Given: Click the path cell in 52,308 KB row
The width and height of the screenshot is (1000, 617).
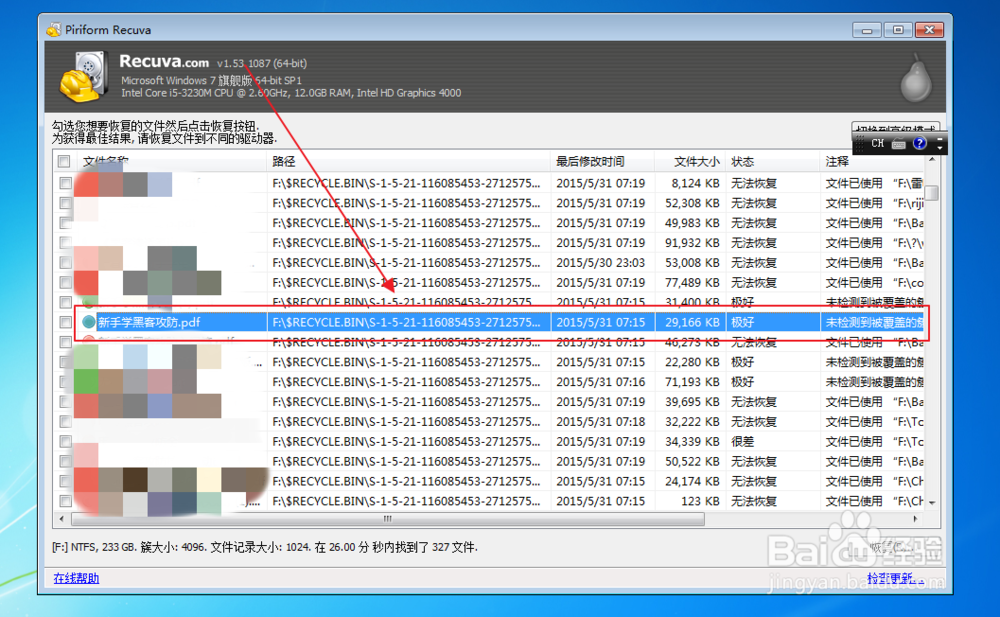Looking at the screenshot, I should (406, 203).
